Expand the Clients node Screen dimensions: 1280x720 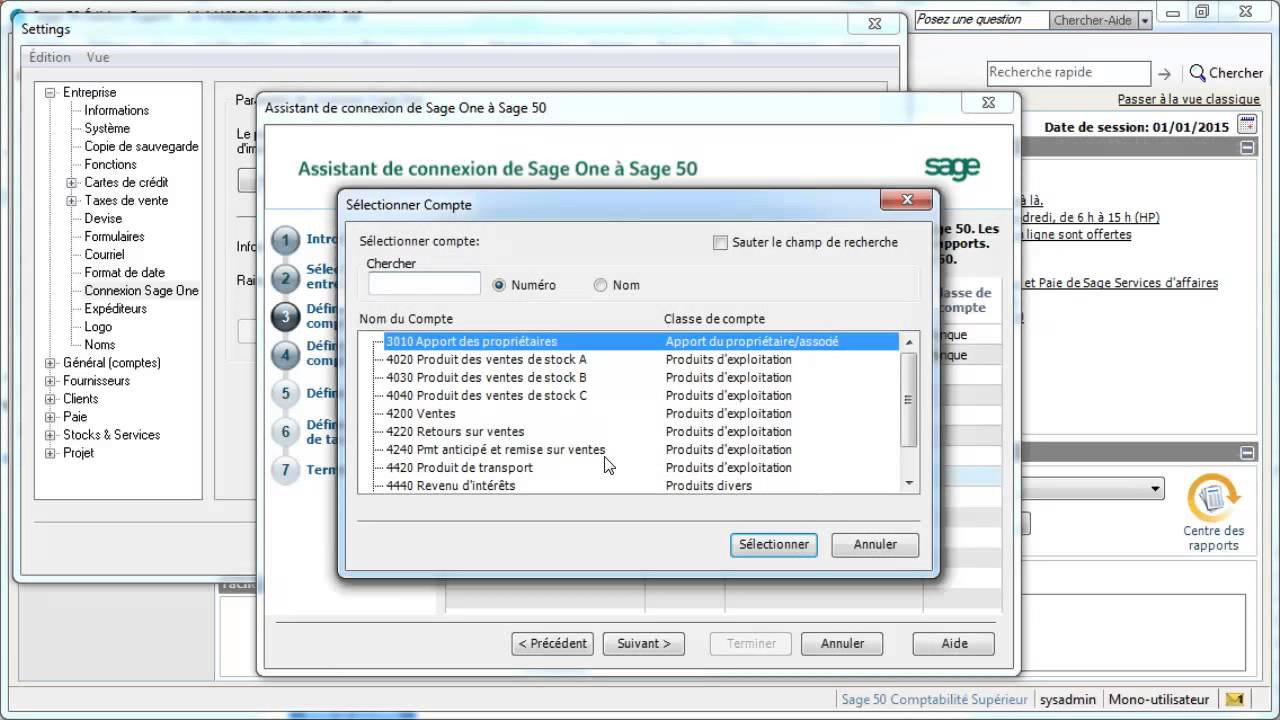click(50, 399)
